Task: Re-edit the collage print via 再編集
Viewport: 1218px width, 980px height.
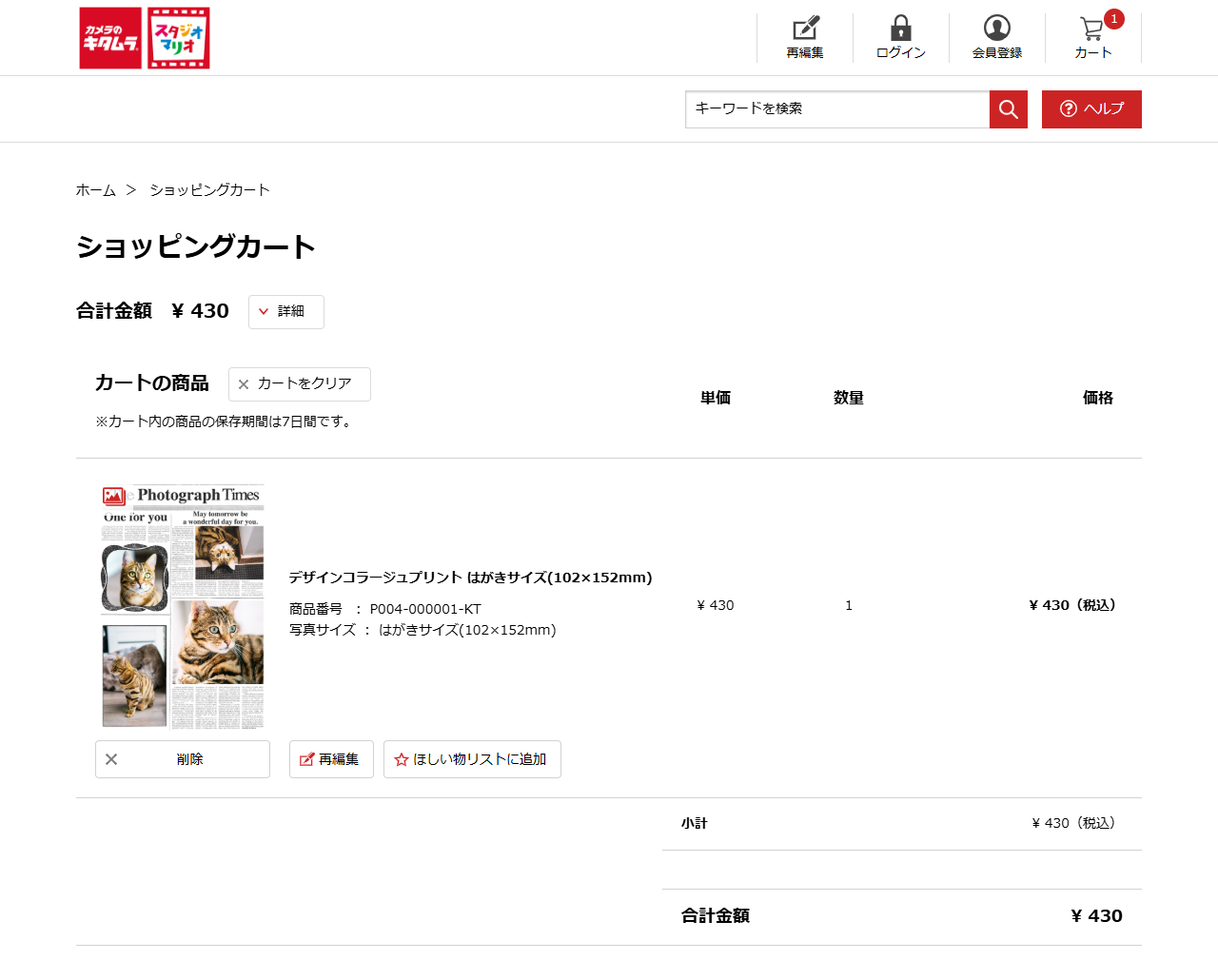Action: (x=331, y=759)
